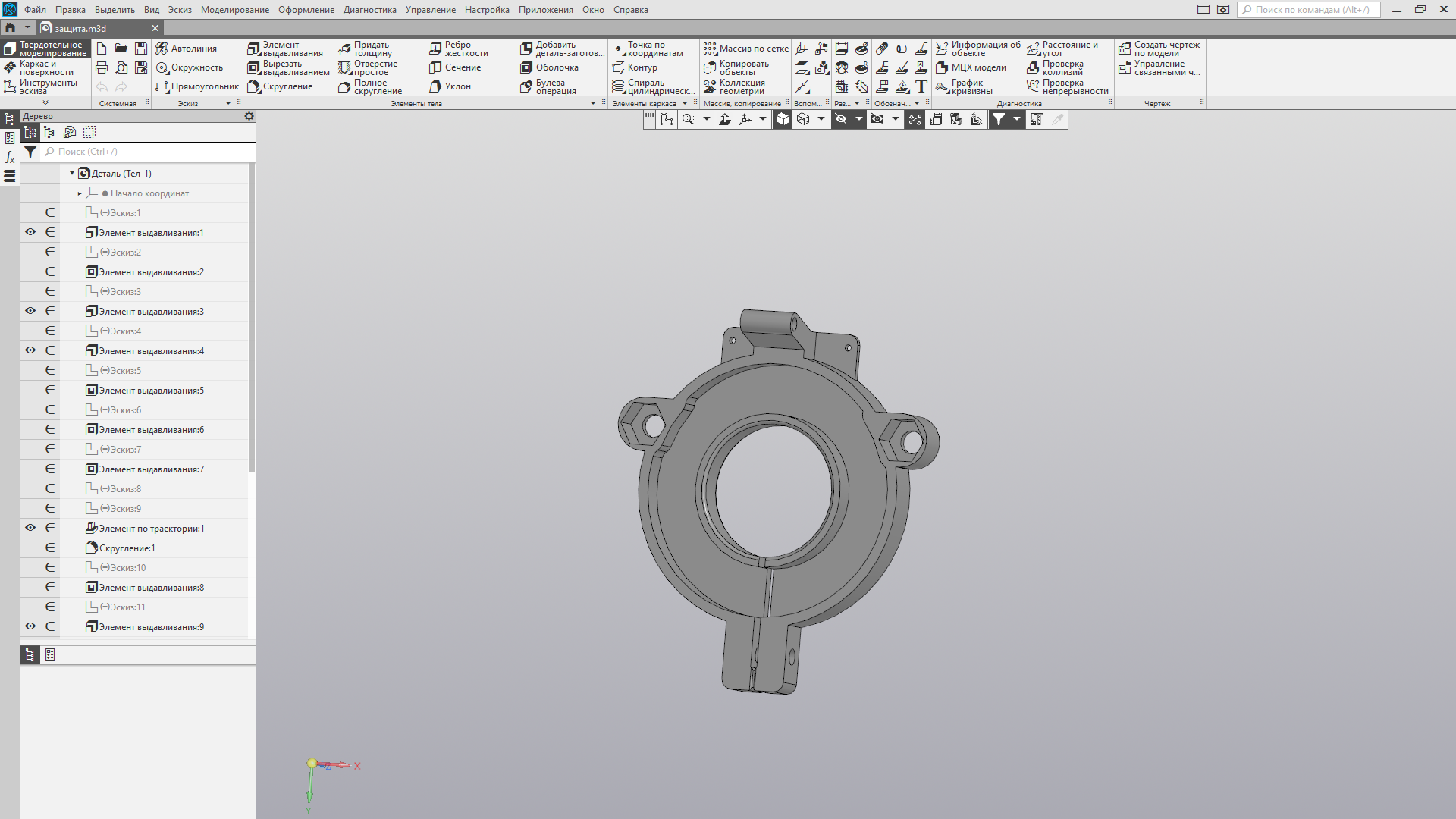This screenshot has height=819, width=1456.
Task: Open the tree panel settings gear
Action: click(x=249, y=116)
